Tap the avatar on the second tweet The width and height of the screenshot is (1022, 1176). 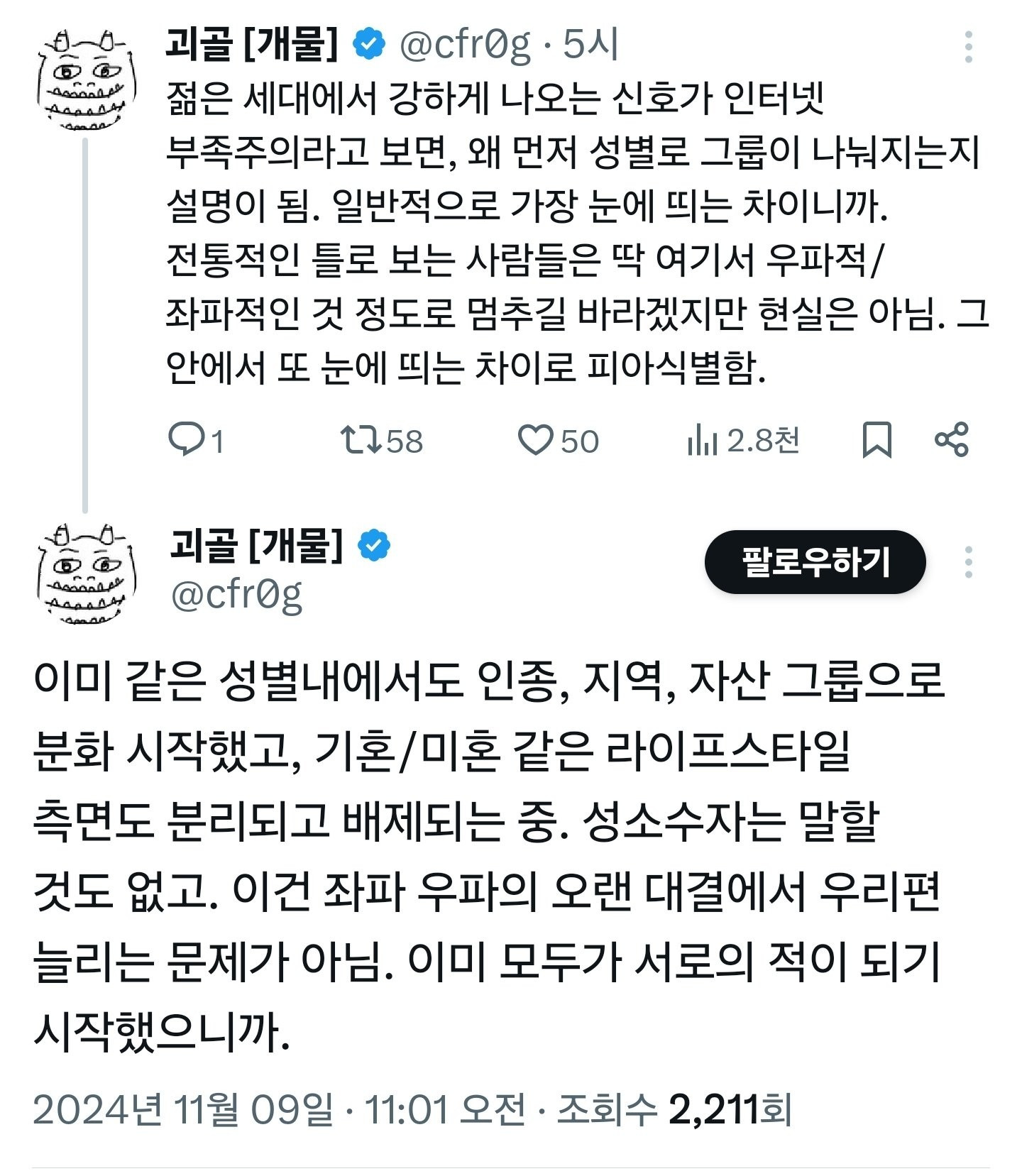85,573
